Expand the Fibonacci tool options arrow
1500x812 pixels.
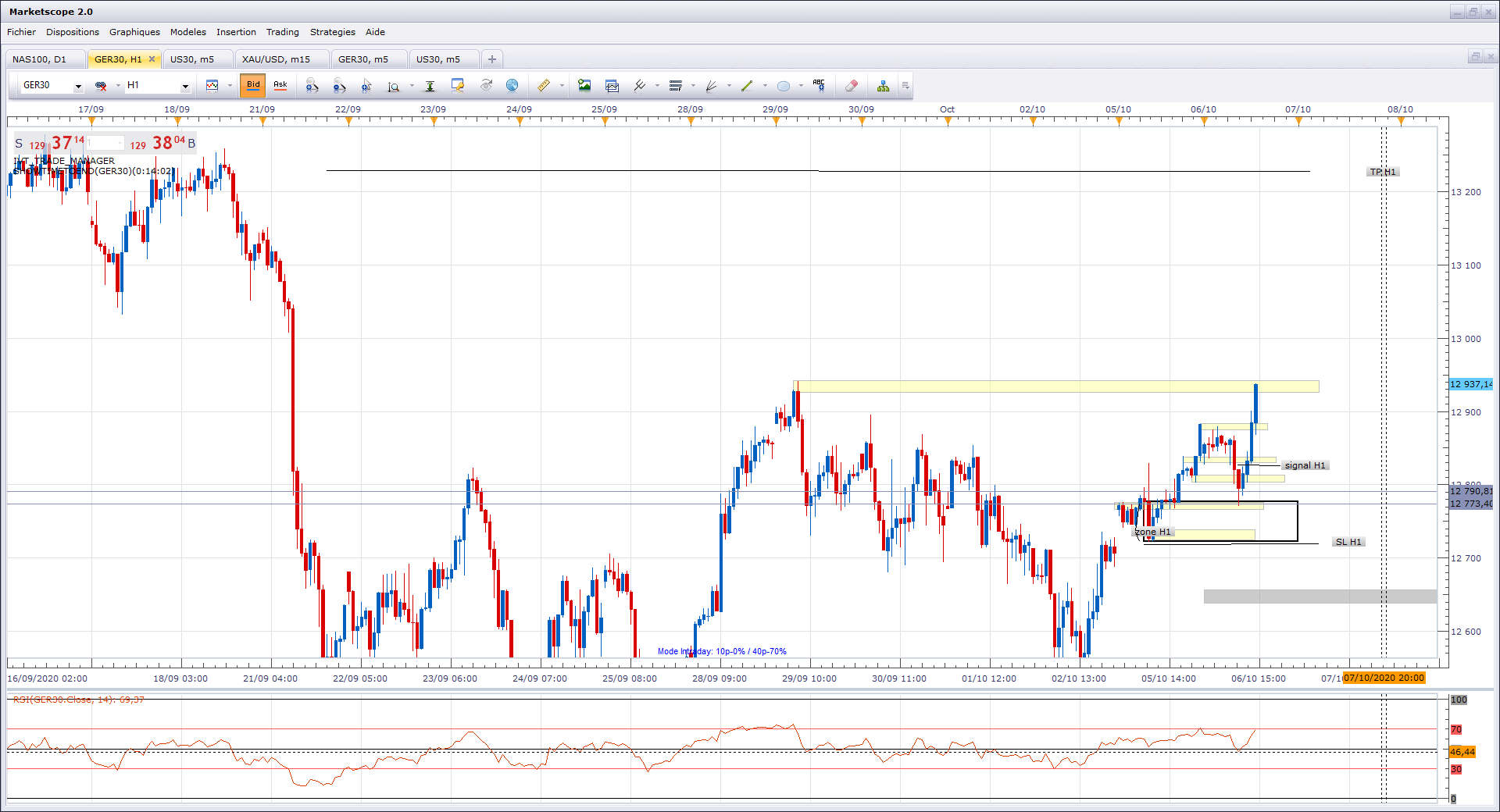(x=693, y=86)
